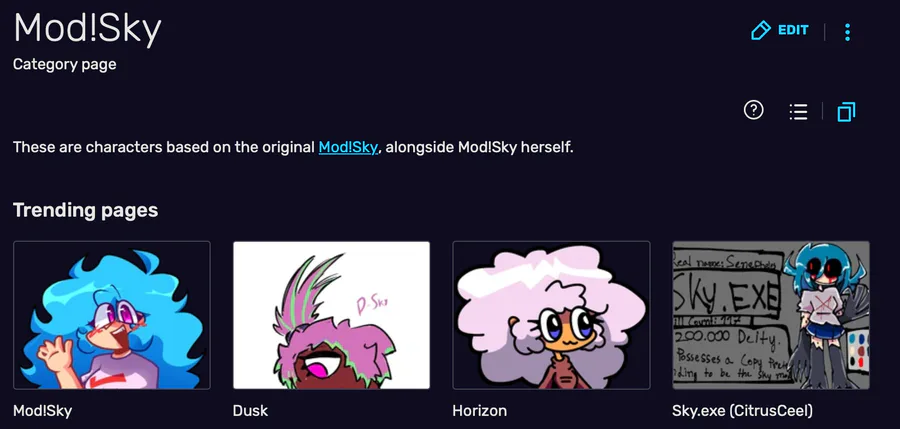Open the three-dot more actions menu
The width and height of the screenshot is (900, 429).
[847, 32]
